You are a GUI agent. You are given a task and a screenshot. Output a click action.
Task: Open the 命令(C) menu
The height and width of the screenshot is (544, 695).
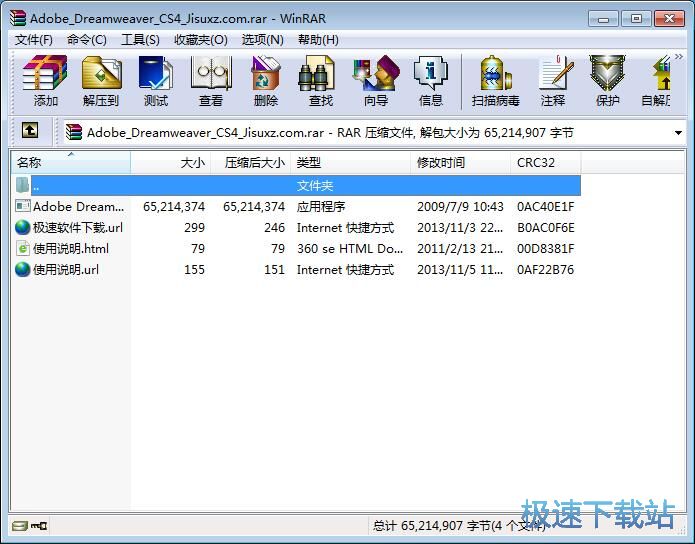pyautogui.click(x=86, y=40)
